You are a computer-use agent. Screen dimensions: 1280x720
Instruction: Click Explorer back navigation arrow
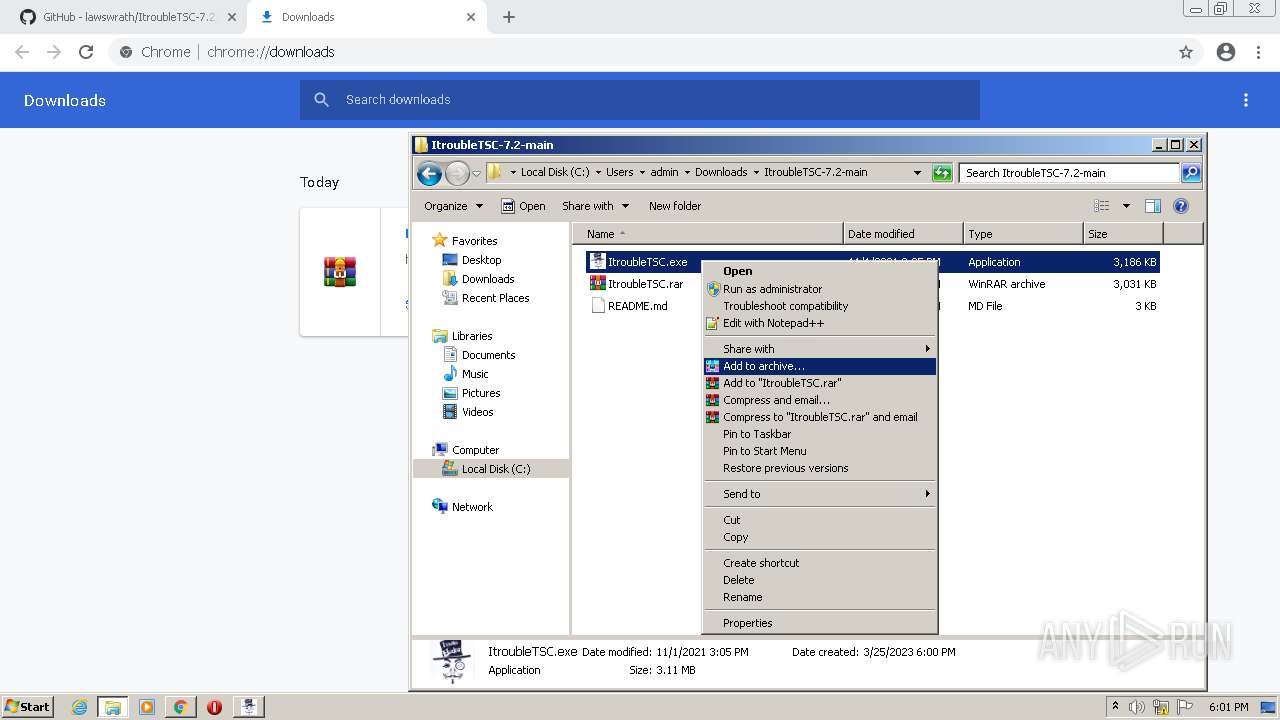click(430, 173)
